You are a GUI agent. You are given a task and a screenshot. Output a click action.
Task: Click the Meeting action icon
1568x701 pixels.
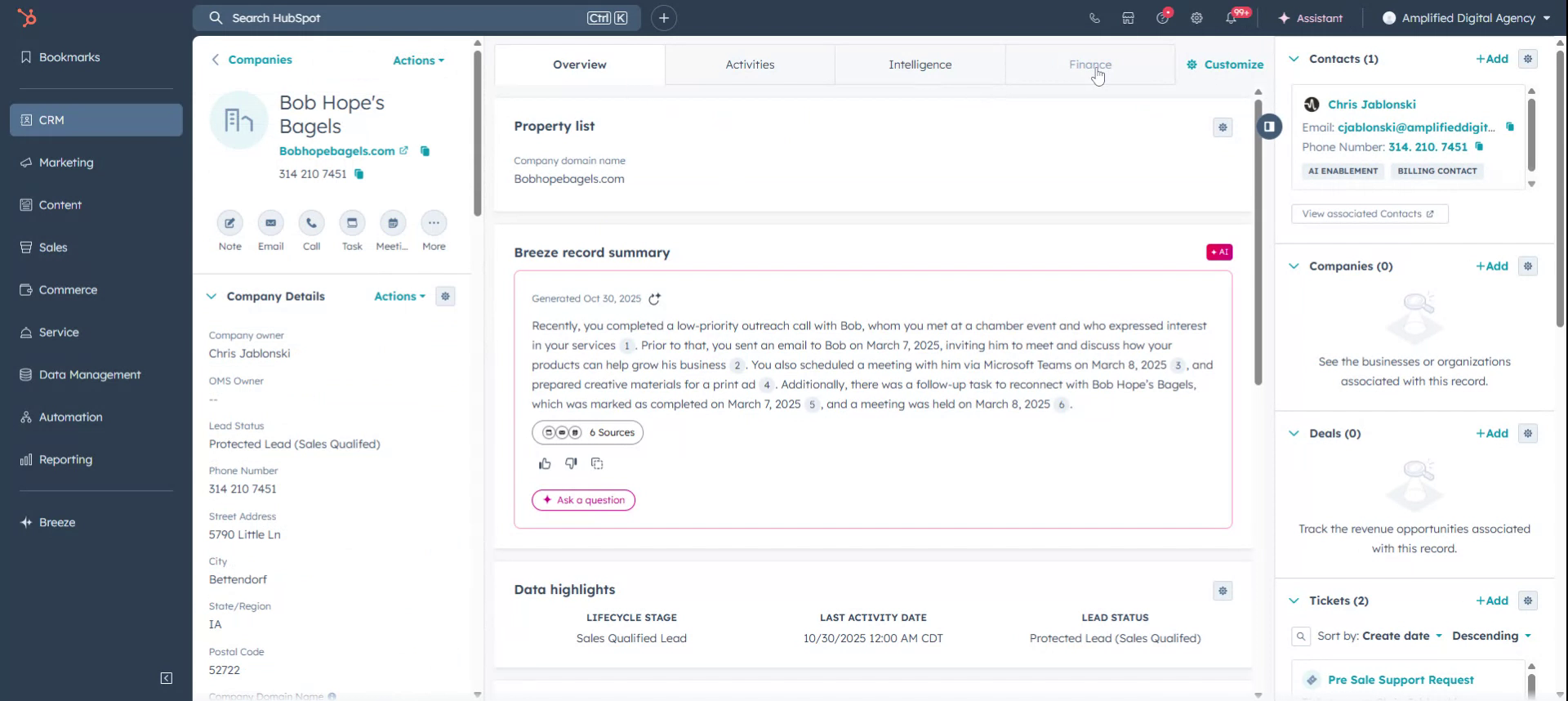(x=393, y=223)
